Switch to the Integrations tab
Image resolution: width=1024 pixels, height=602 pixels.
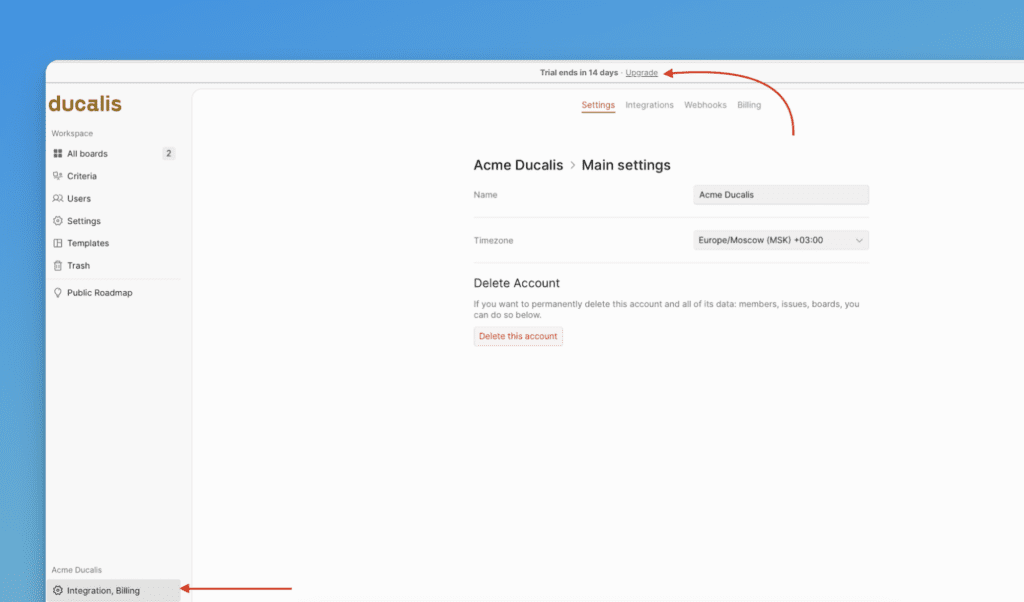[x=649, y=105]
